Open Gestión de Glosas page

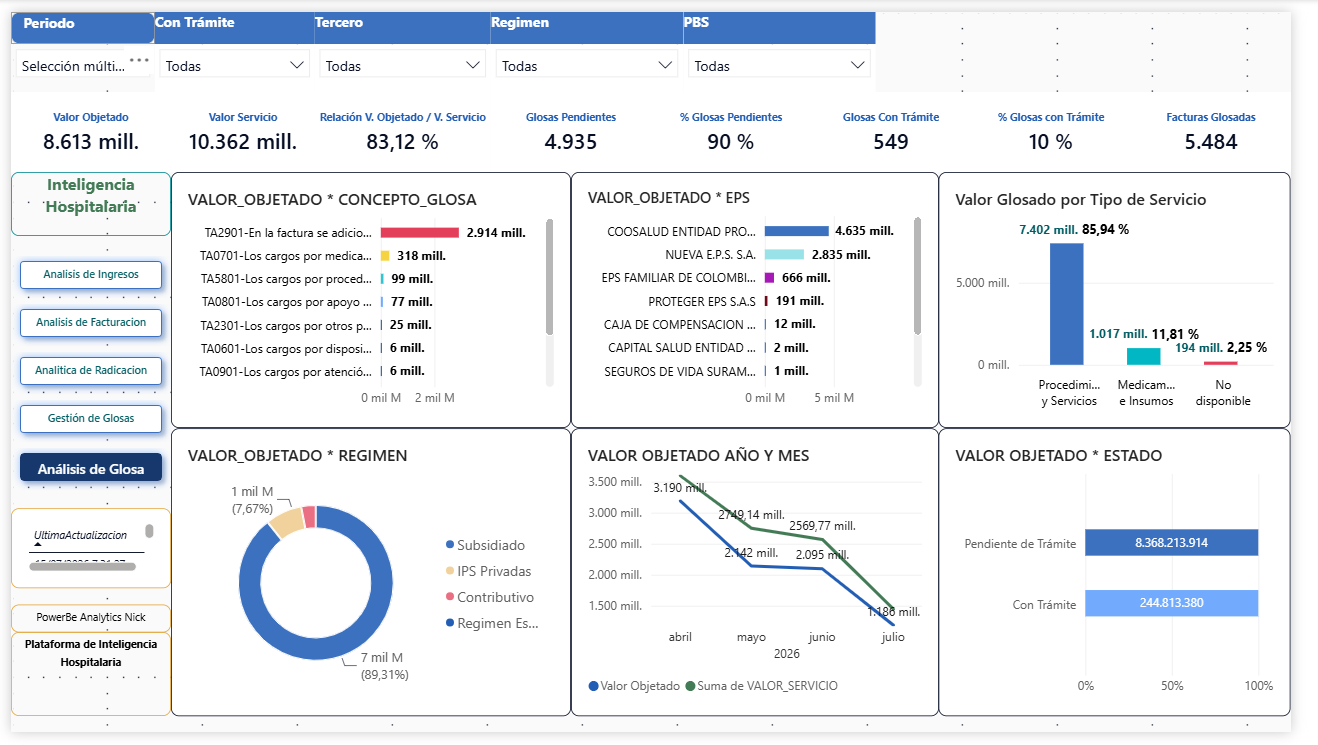click(x=91, y=418)
